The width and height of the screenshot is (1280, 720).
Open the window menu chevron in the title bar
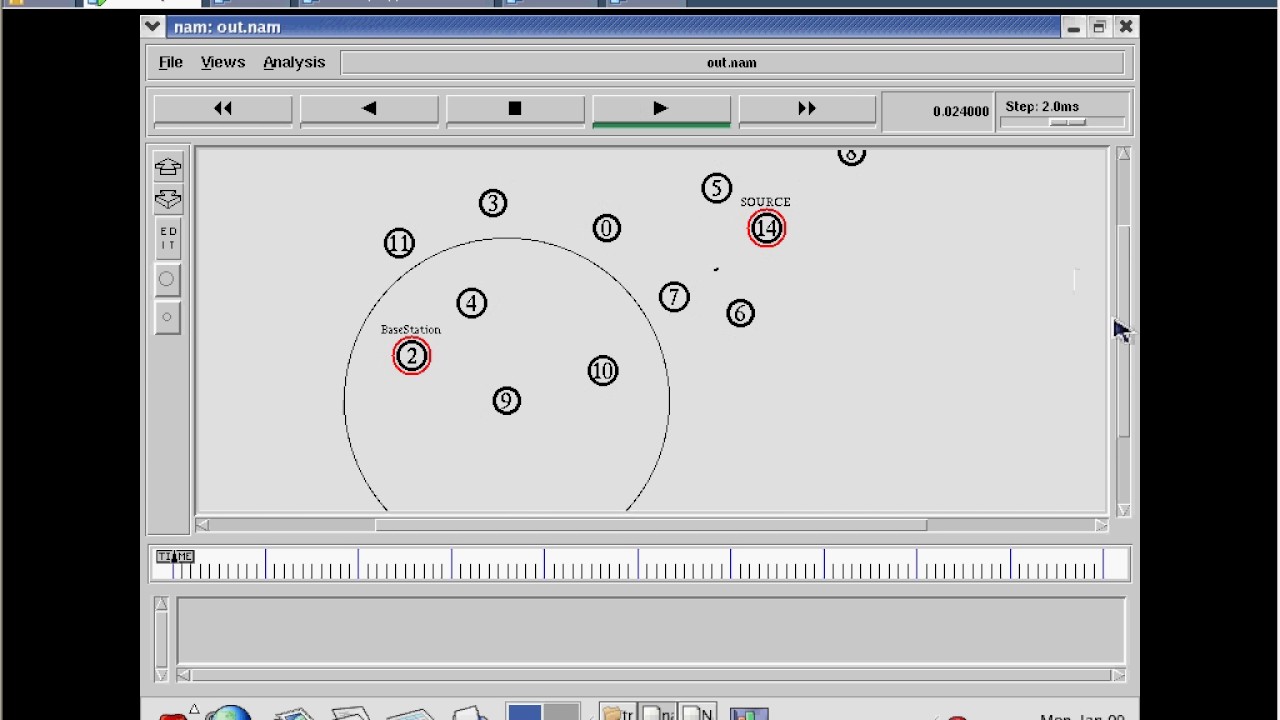[152, 27]
